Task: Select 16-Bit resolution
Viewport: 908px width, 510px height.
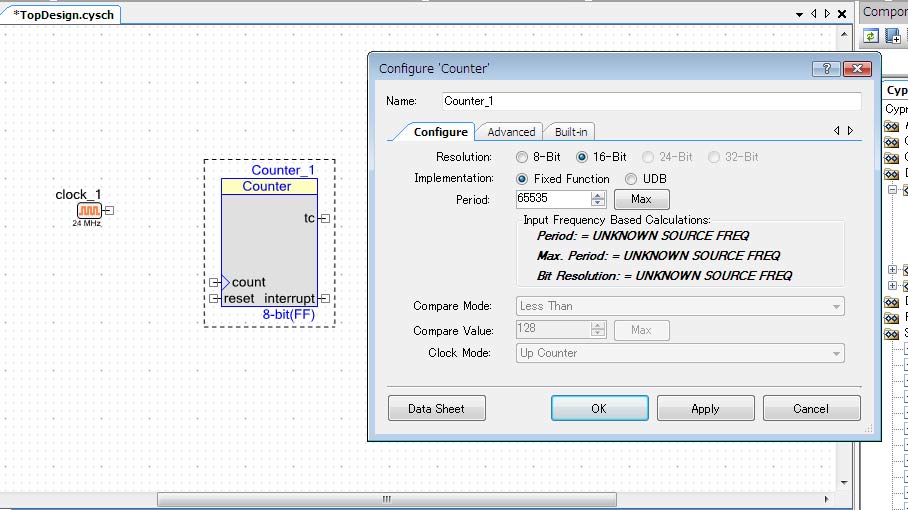Action: pyautogui.click(x=582, y=157)
